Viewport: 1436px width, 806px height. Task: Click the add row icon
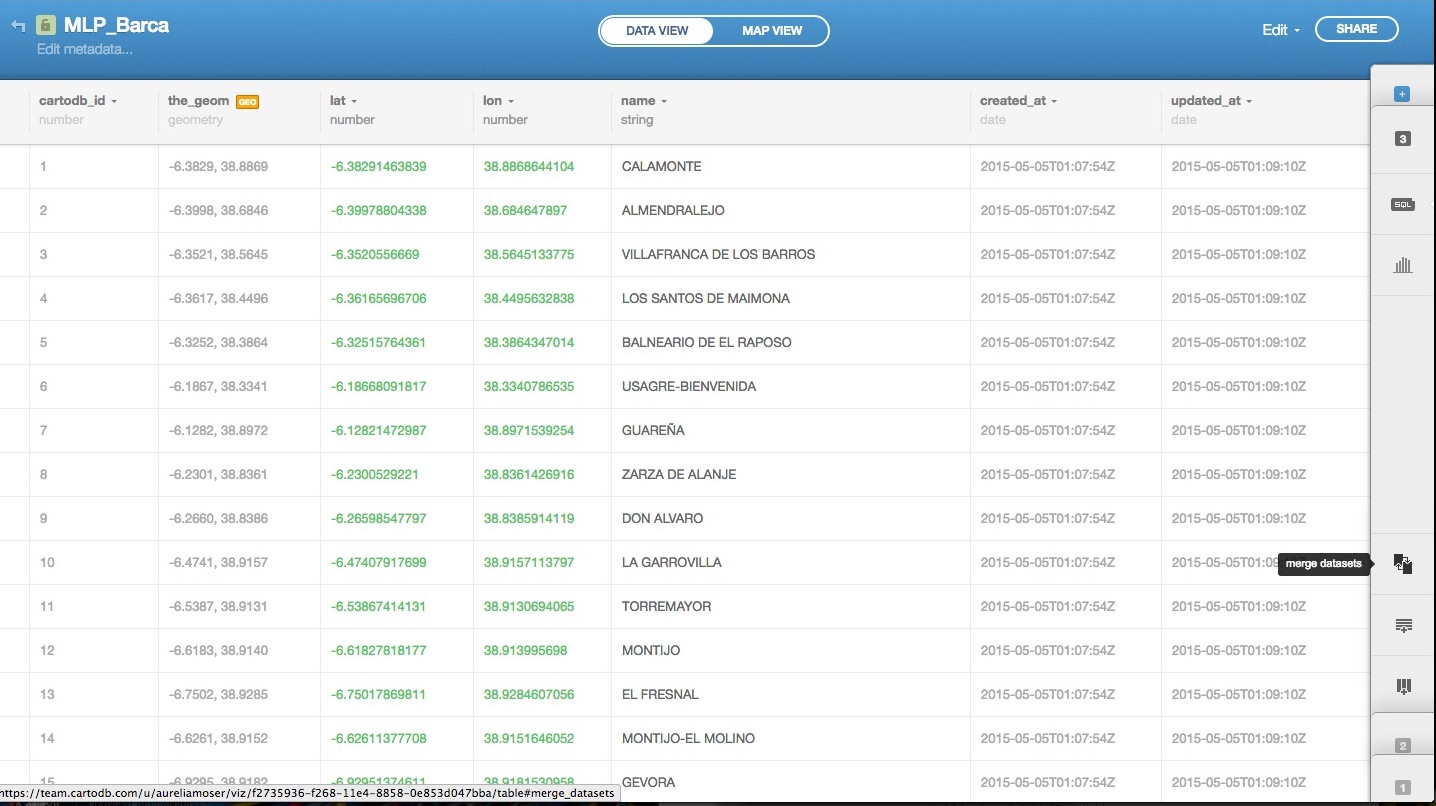point(1403,626)
